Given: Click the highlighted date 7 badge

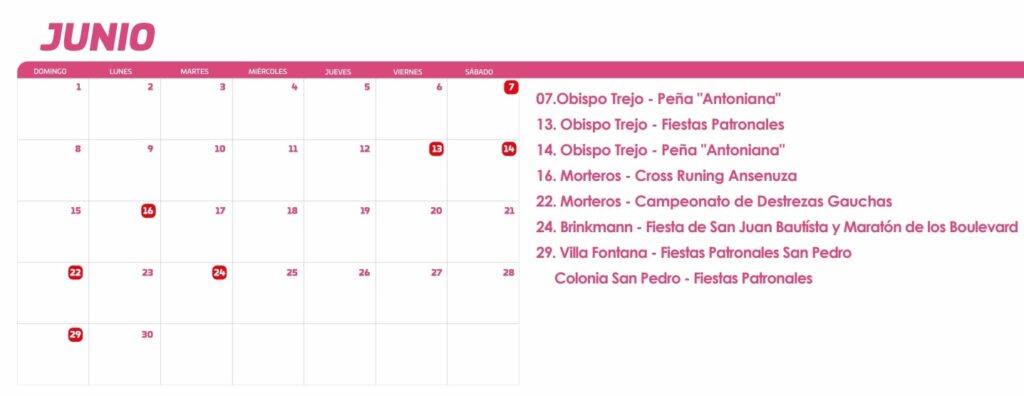Looking at the screenshot, I should [511, 87].
